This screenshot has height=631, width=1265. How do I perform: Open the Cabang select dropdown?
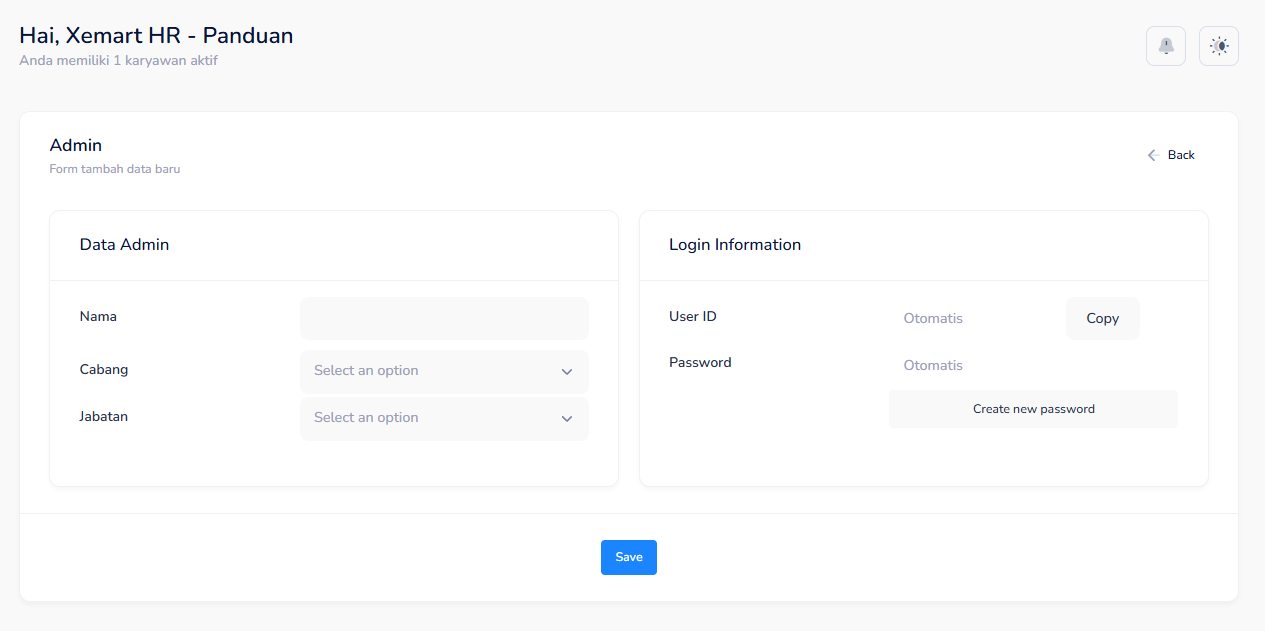pyautogui.click(x=430, y=371)
